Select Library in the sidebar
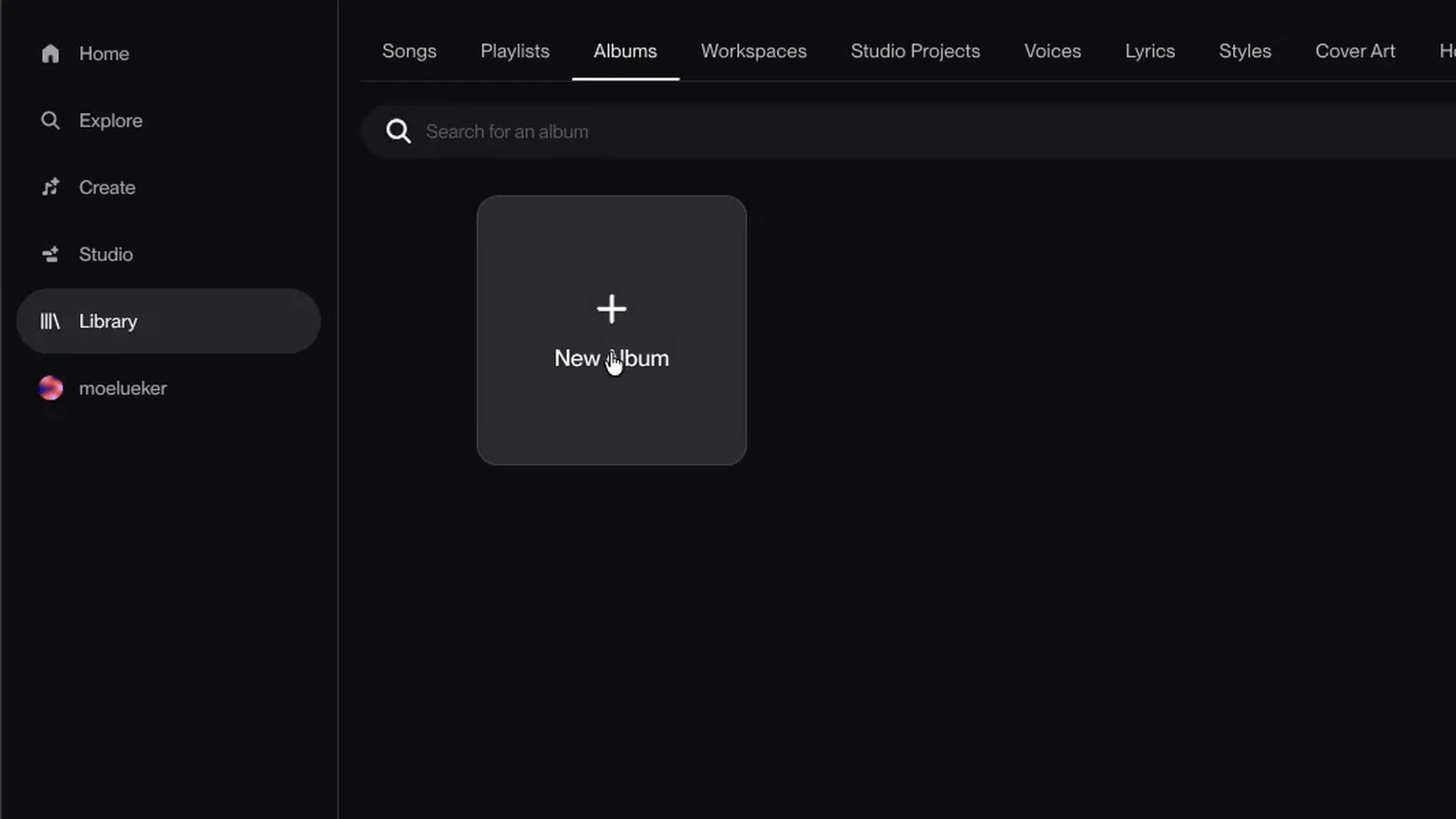This screenshot has height=819, width=1456. point(168,321)
